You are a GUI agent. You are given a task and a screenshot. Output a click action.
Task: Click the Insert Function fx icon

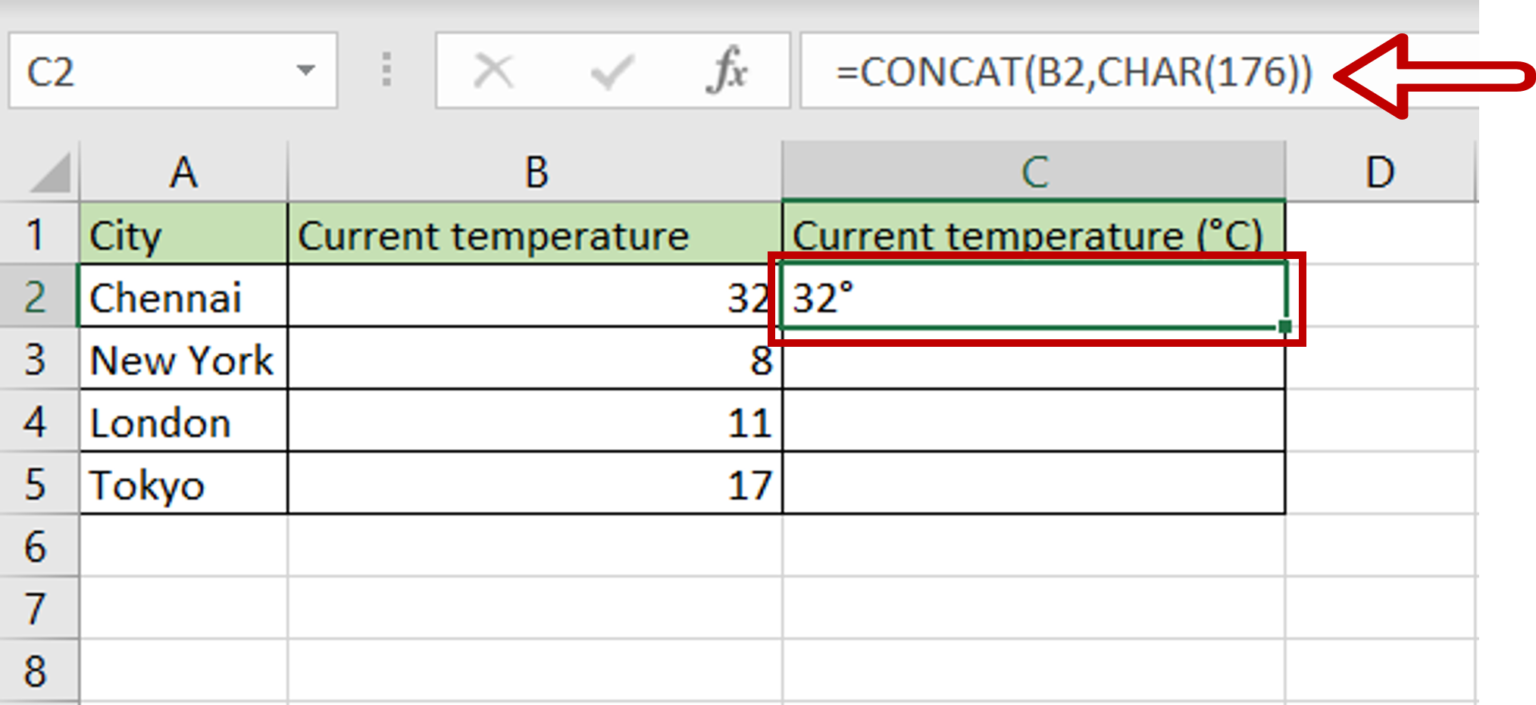coord(727,72)
